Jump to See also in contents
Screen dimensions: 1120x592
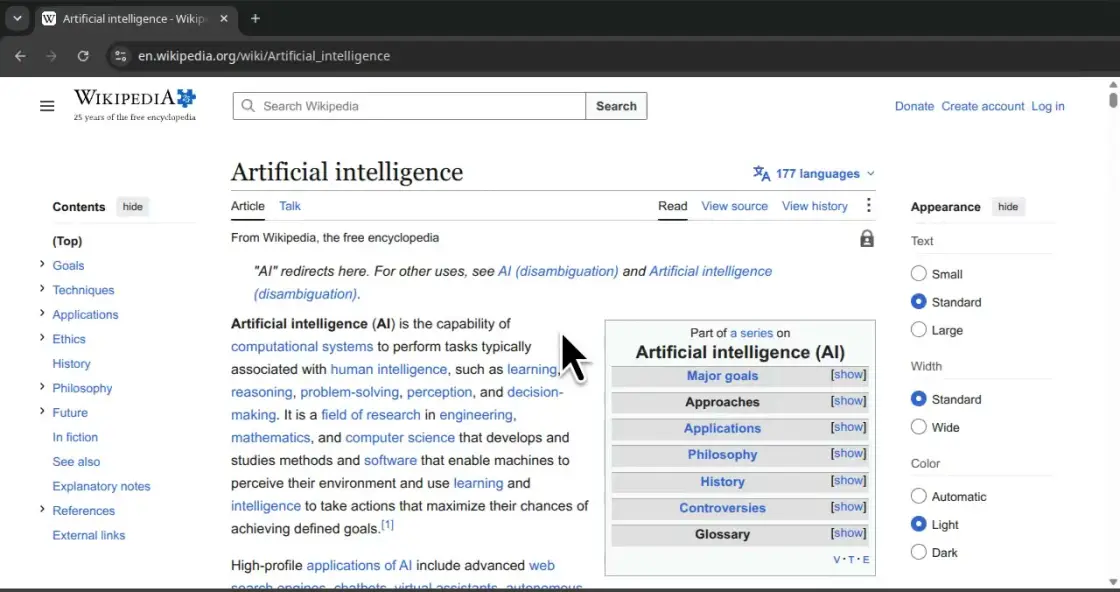pos(76,461)
